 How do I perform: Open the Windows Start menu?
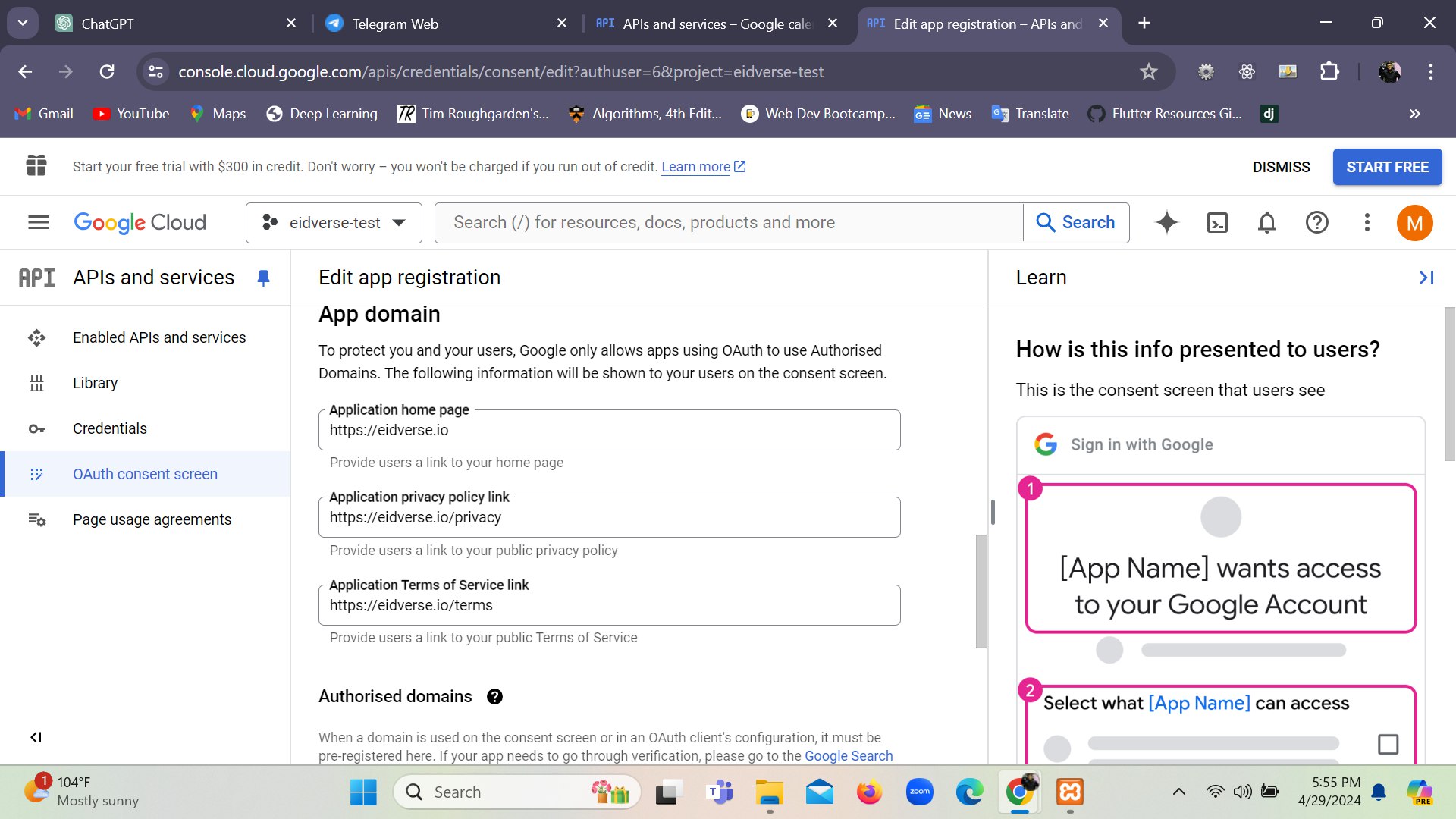coord(363,792)
